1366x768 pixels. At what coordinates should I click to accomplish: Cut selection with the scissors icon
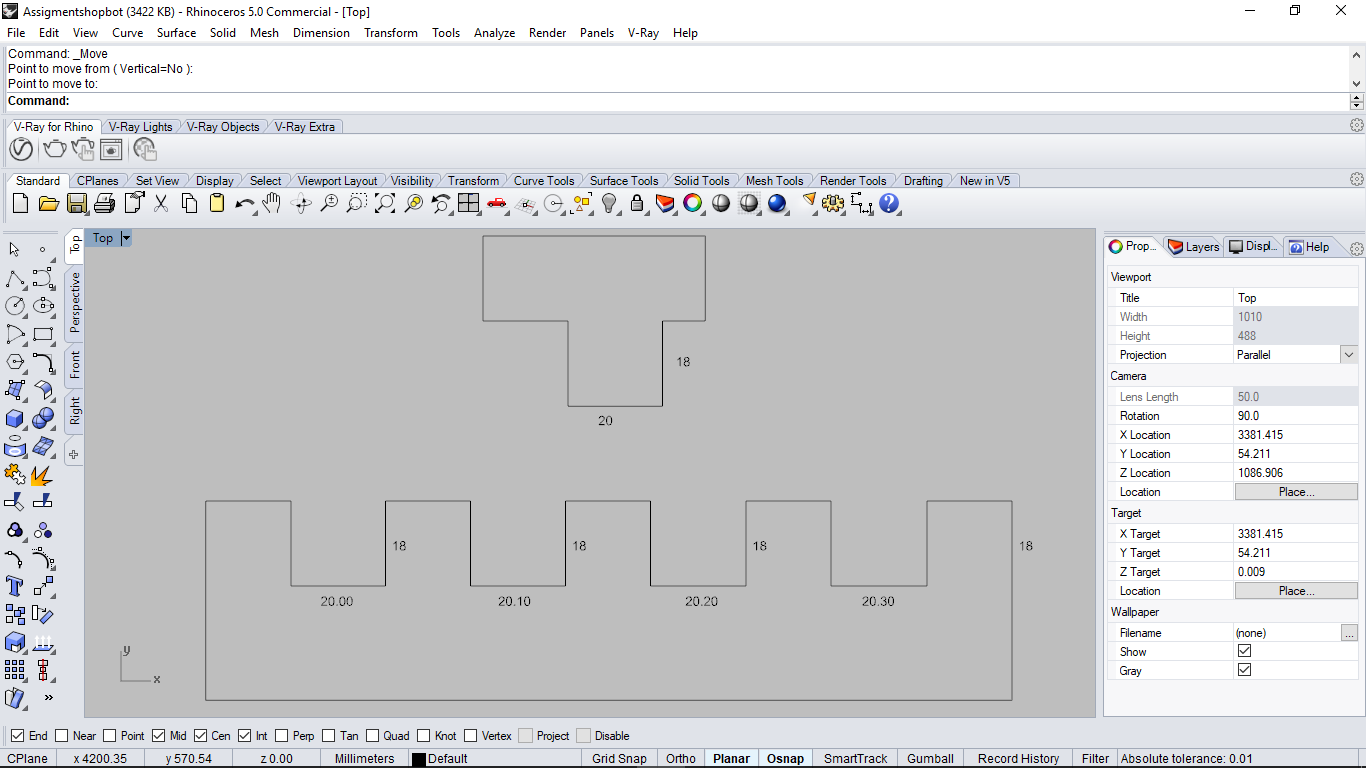[161, 204]
